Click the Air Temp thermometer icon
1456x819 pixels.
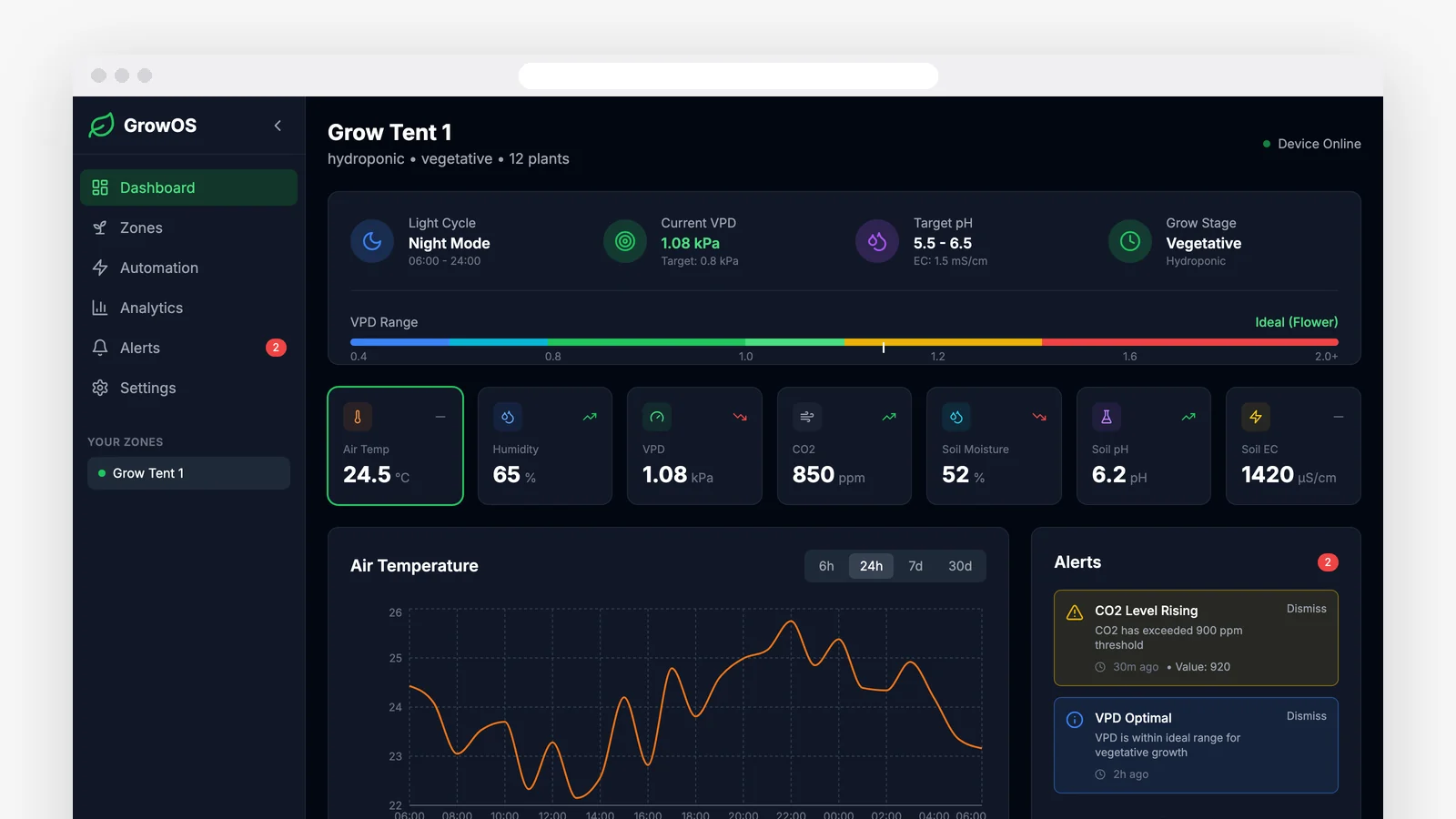358,417
